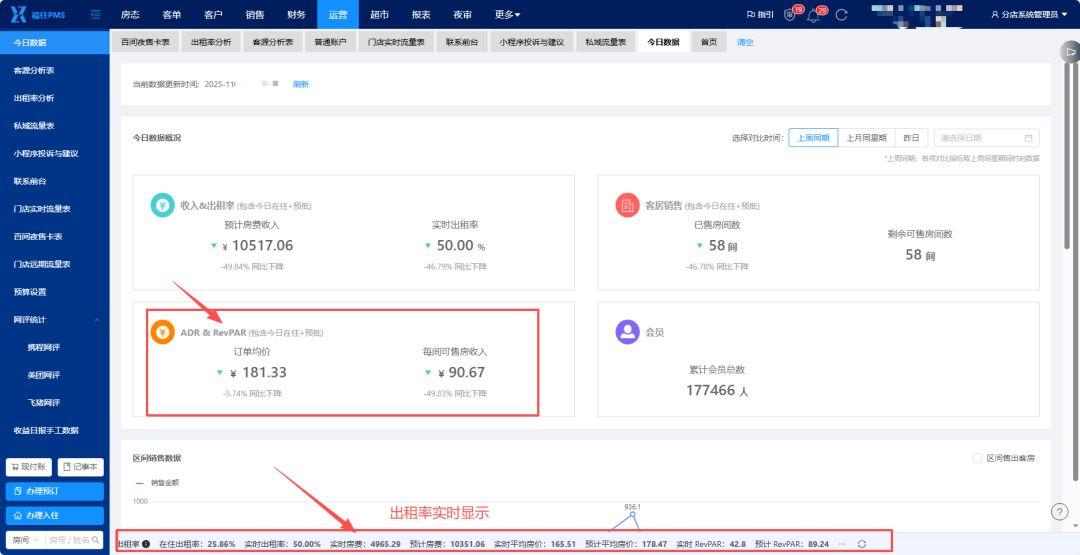Collapse the sidebar with the hamburger icon
1080x555 pixels.
tap(96, 14)
